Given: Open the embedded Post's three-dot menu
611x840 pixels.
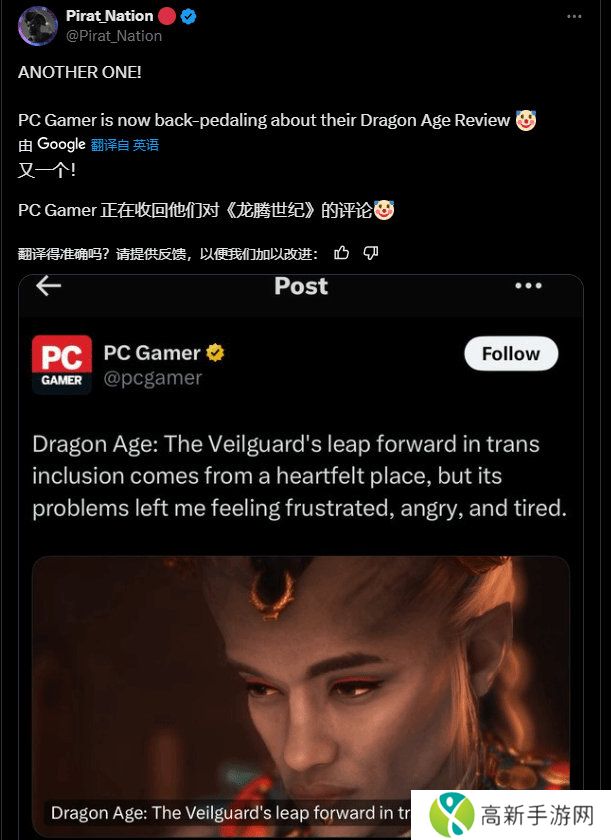Looking at the screenshot, I should [x=528, y=286].
